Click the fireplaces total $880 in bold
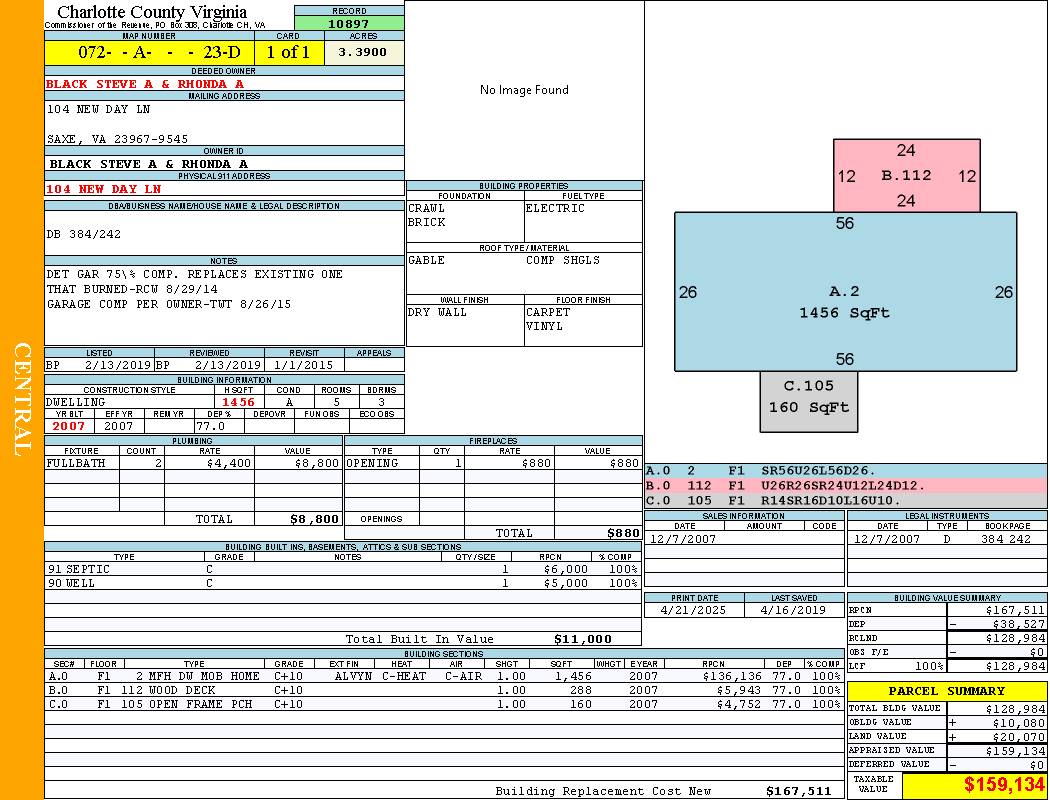1050x800 pixels. pyautogui.click(x=623, y=534)
